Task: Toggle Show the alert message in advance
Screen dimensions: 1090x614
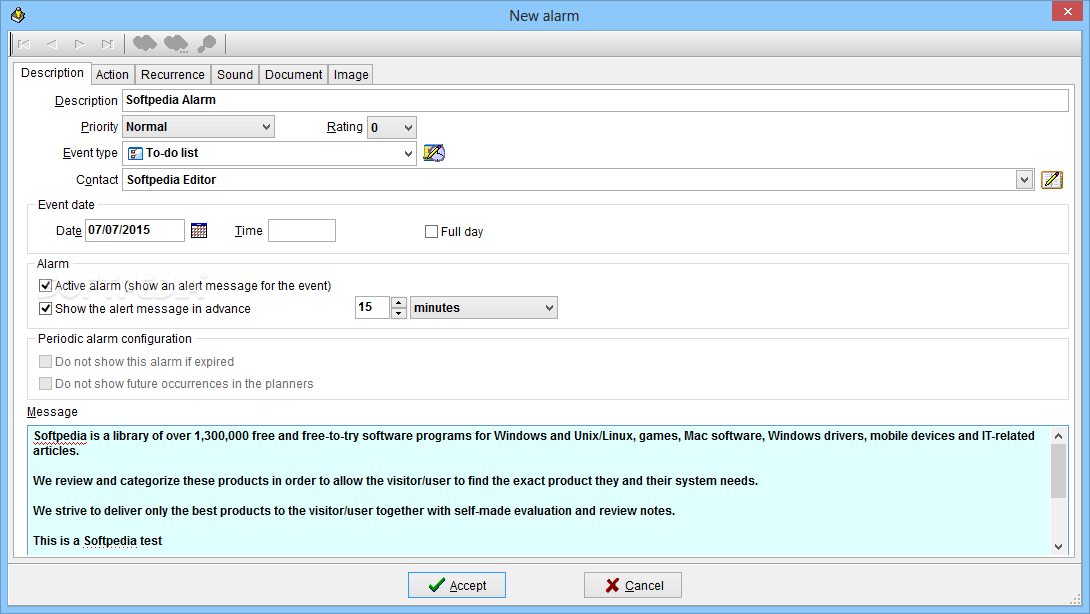Action: (45, 309)
